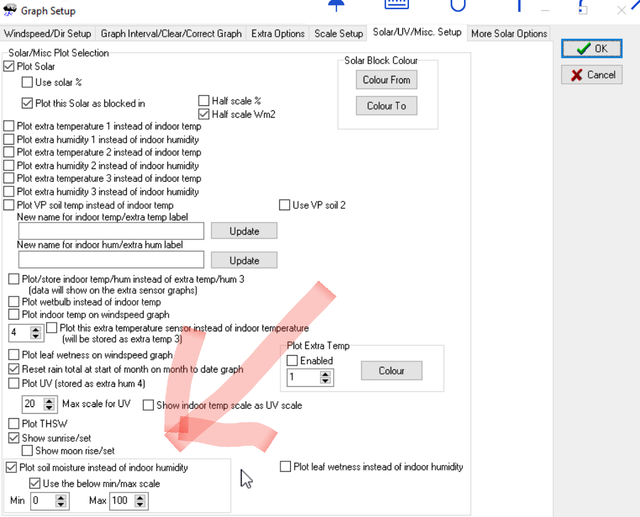Uncheck Plot soil moisture instead of indoor humidity
640x517 pixels.
pos(11,467)
